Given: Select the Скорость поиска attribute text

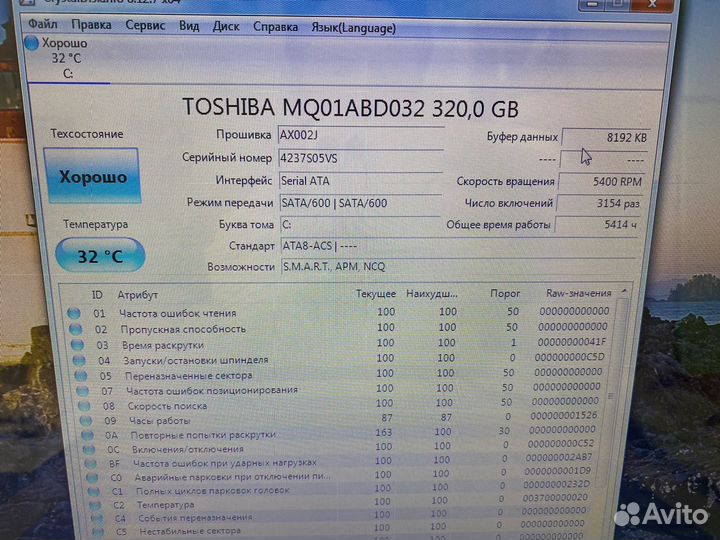Looking at the screenshot, I should pyautogui.click(x=167, y=406).
